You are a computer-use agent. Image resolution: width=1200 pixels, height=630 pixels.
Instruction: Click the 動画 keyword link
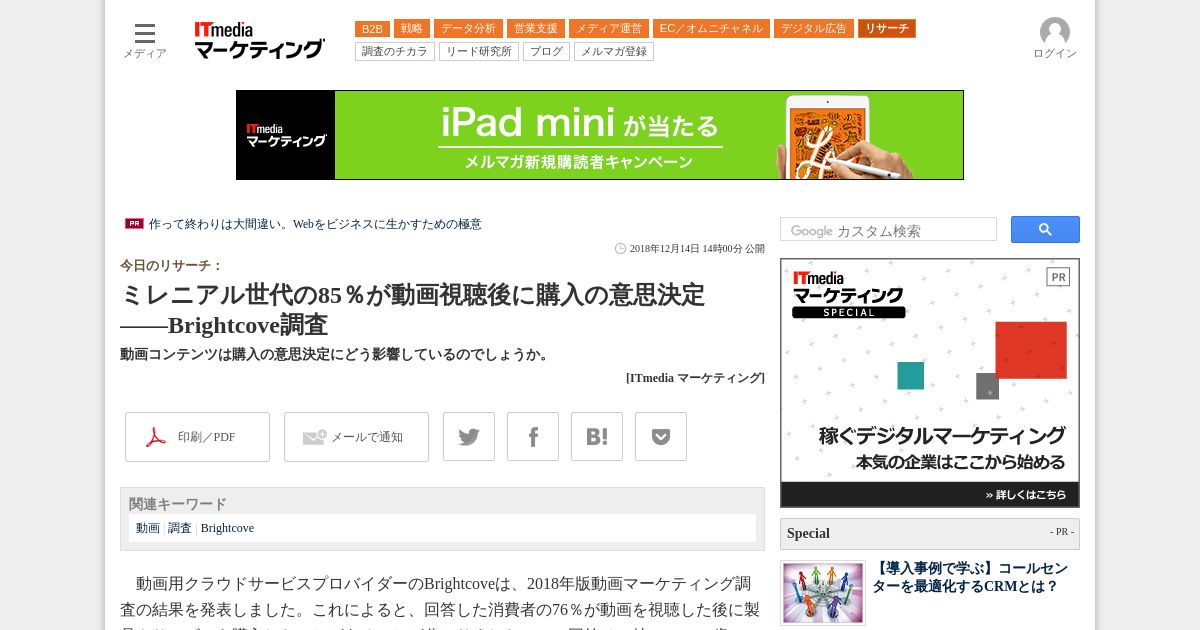[148, 528]
